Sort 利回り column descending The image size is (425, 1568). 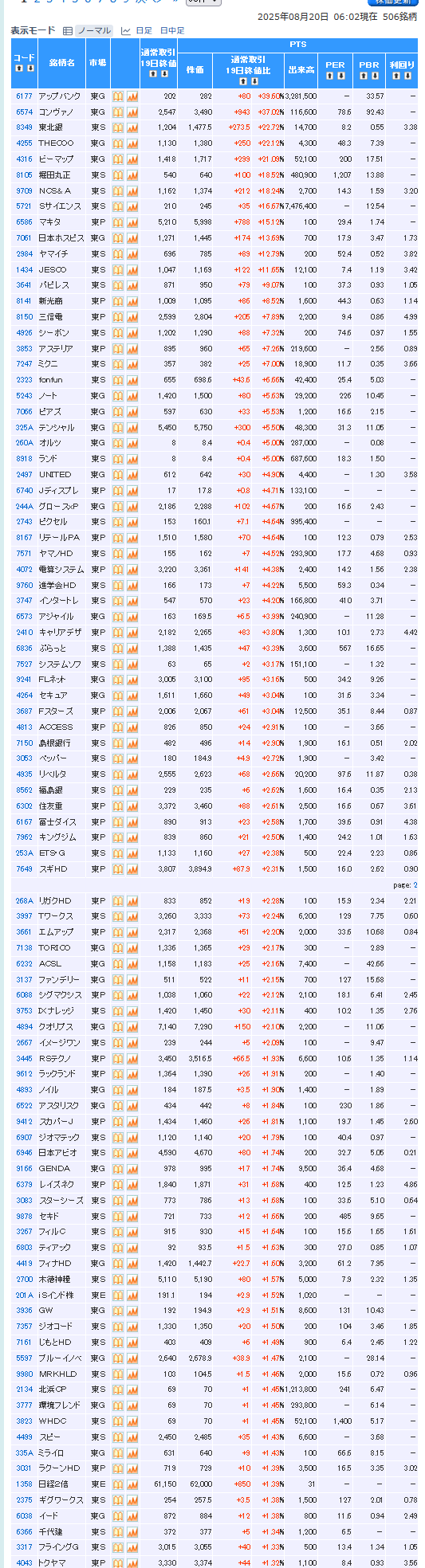pyautogui.click(x=408, y=75)
